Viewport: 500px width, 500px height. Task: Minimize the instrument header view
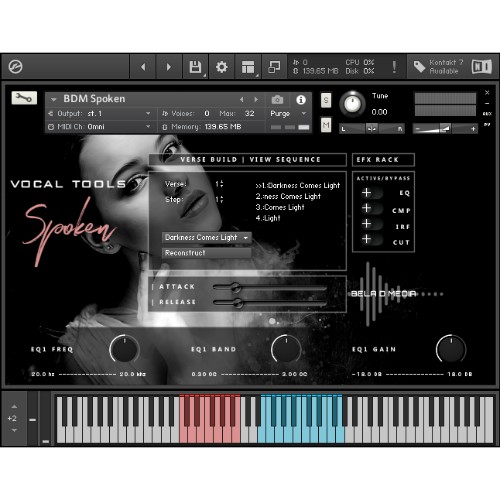click(487, 104)
